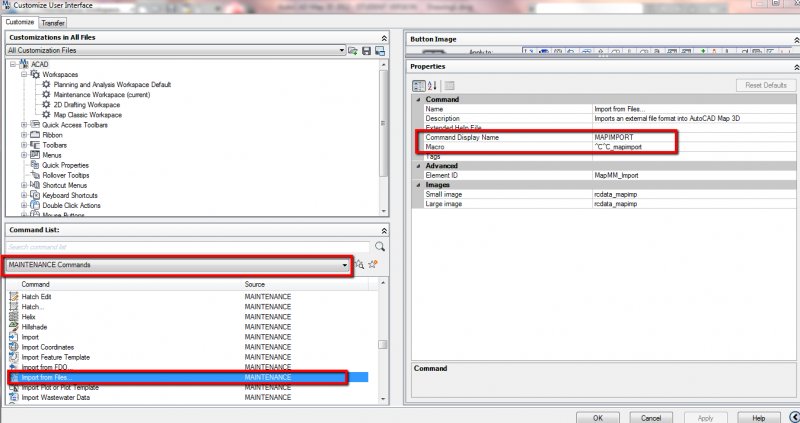This screenshot has height=423, width=800.
Task: Click the Command List scrollbar thumb
Action: coord(383,344)
